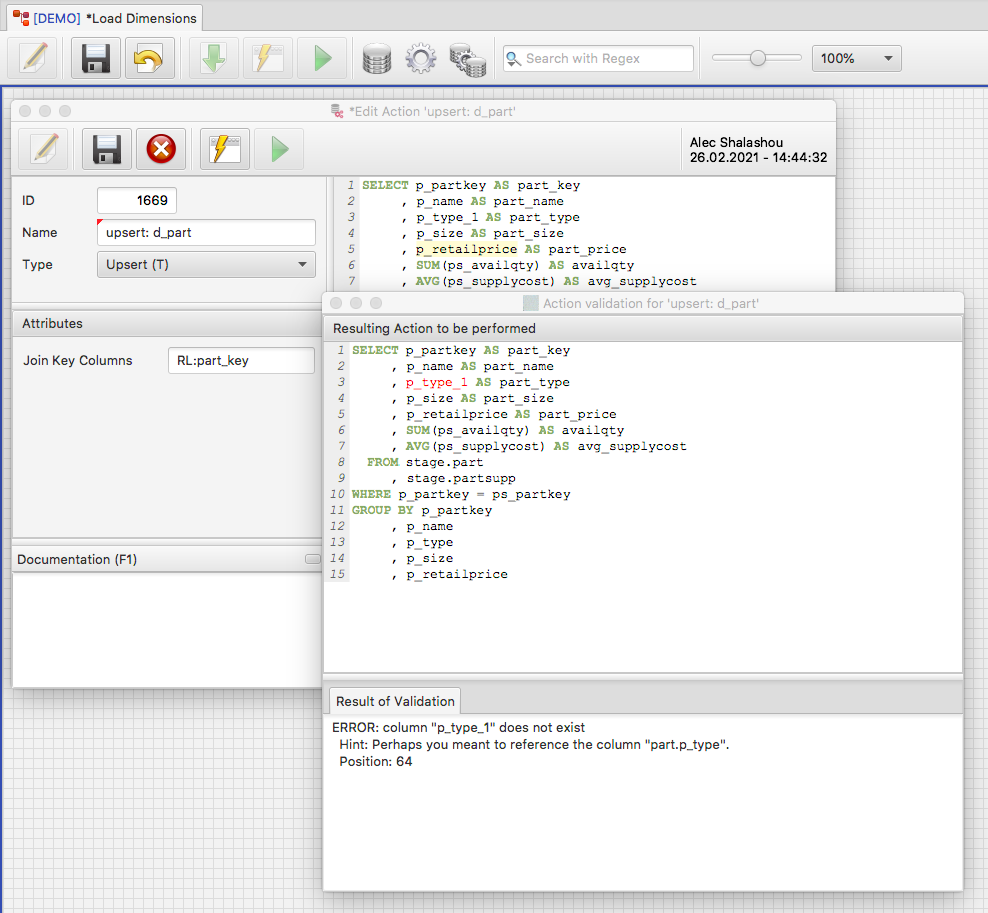
Task: Cancel action edits with red X icon
Action: (161, 150)
